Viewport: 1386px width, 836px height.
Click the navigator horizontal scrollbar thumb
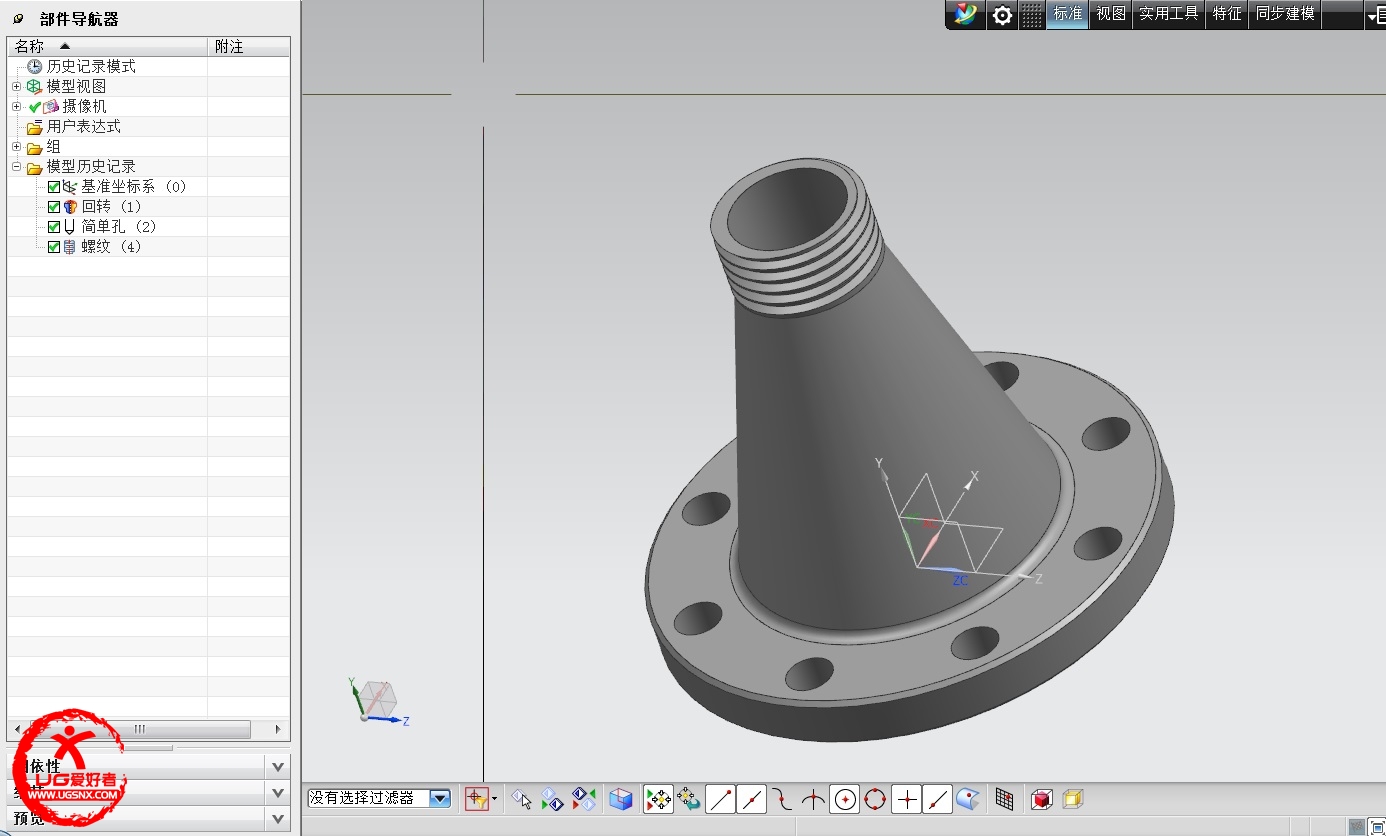coord(140,729)
